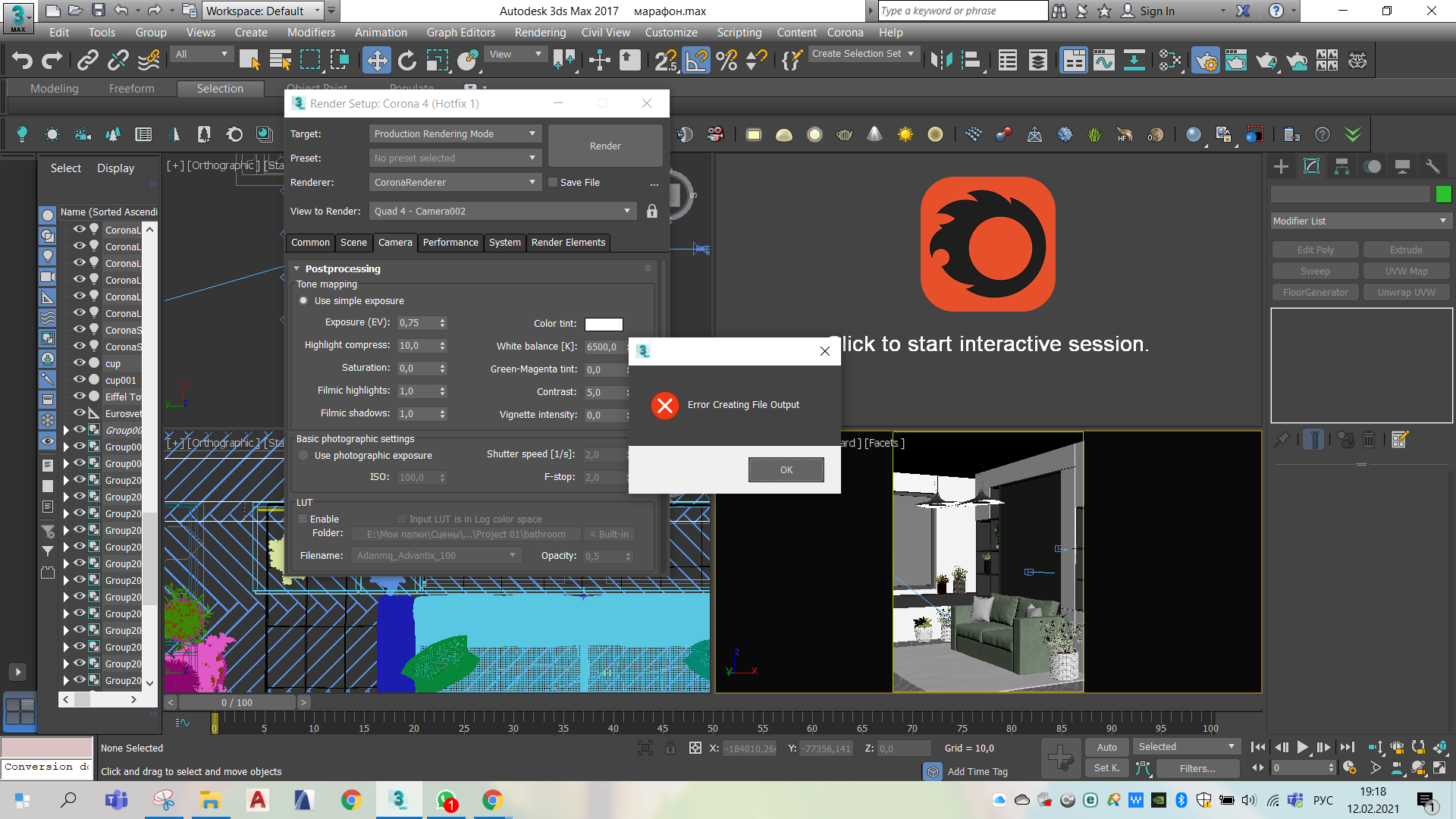Click OK button to dismiss error dialog
This screenshot has width=1456, height=819.
point(786,469)
